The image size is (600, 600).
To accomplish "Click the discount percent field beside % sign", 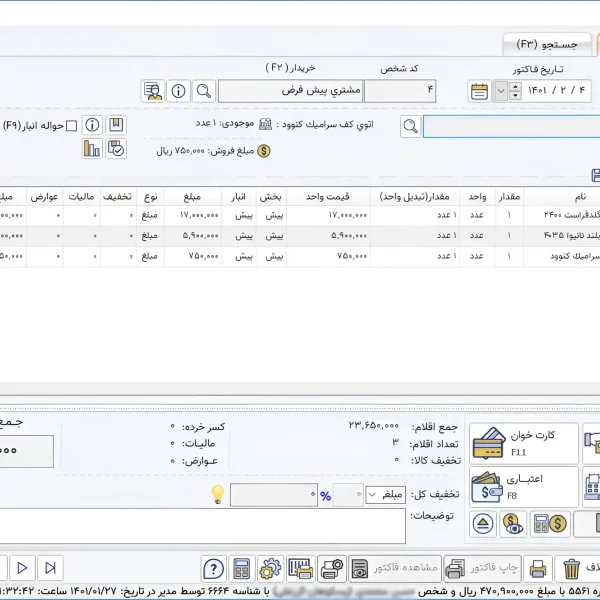I will [x=348, y=495].
